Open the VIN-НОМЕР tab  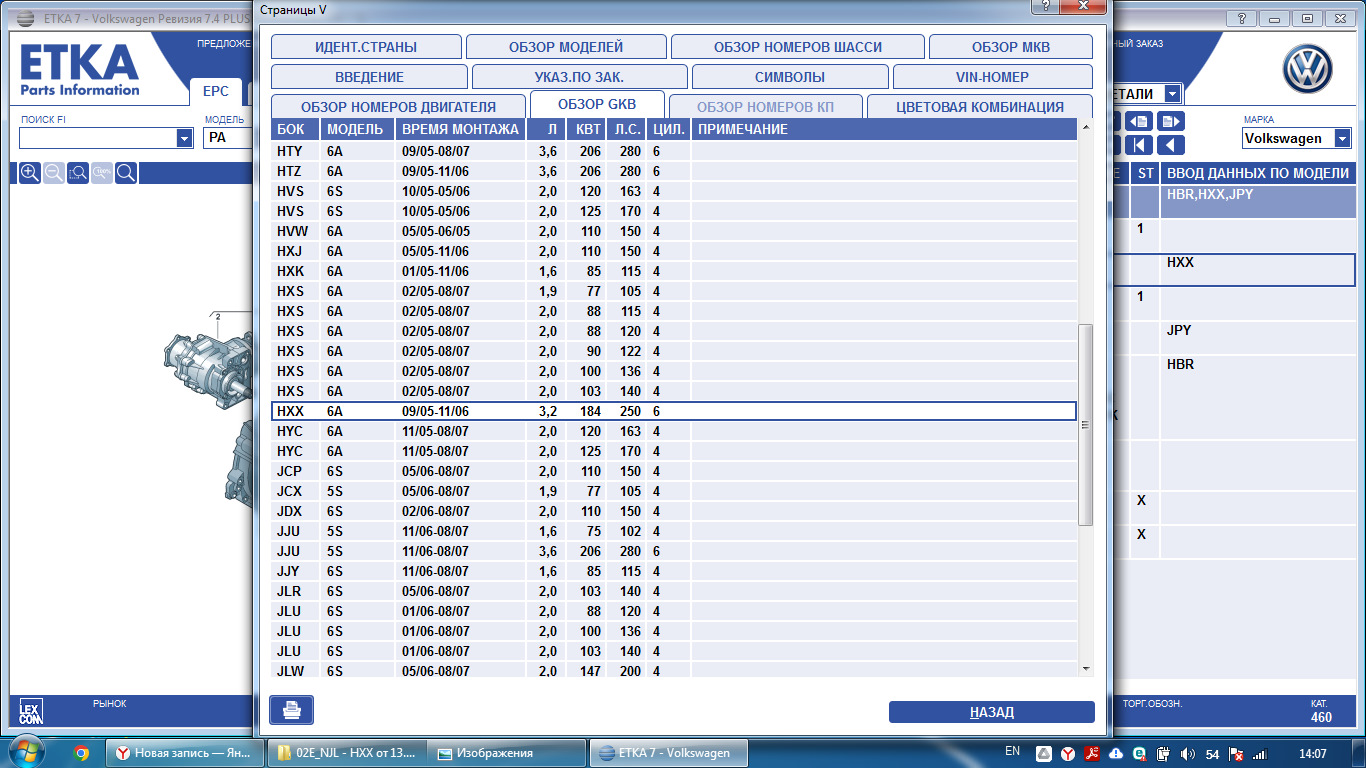pyautogui.click(x=992, y=77)
